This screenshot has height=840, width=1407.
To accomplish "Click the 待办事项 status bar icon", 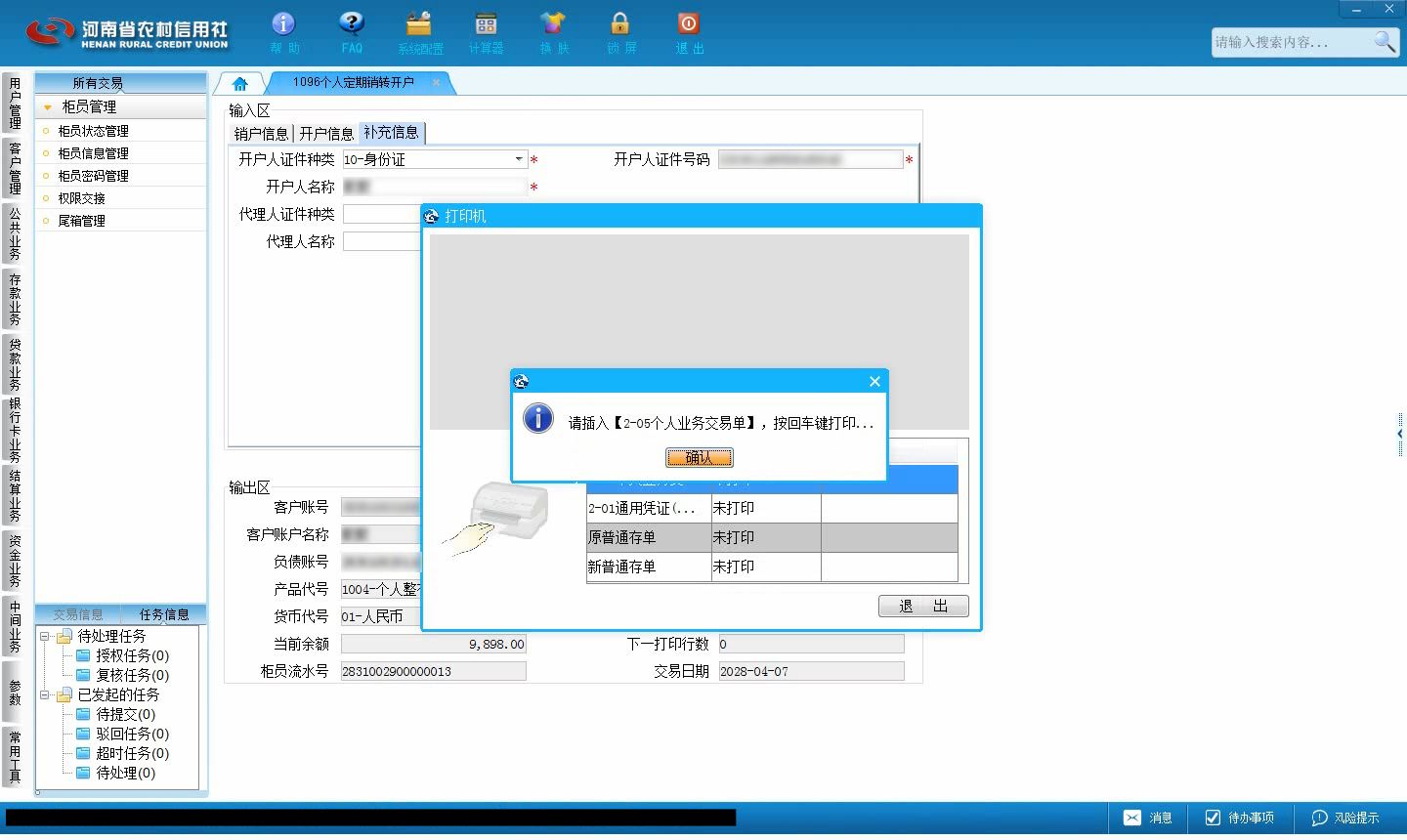I will [1213, 818].
